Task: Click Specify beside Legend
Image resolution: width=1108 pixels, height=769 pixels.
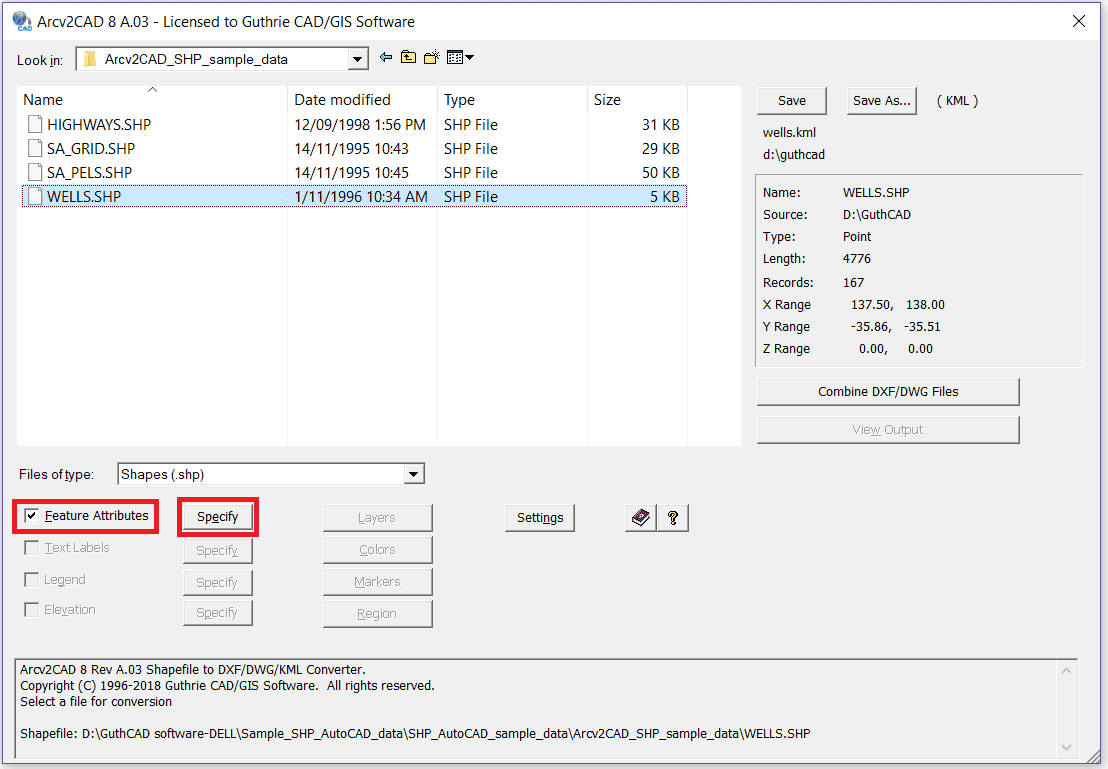Action: point(218,582)
